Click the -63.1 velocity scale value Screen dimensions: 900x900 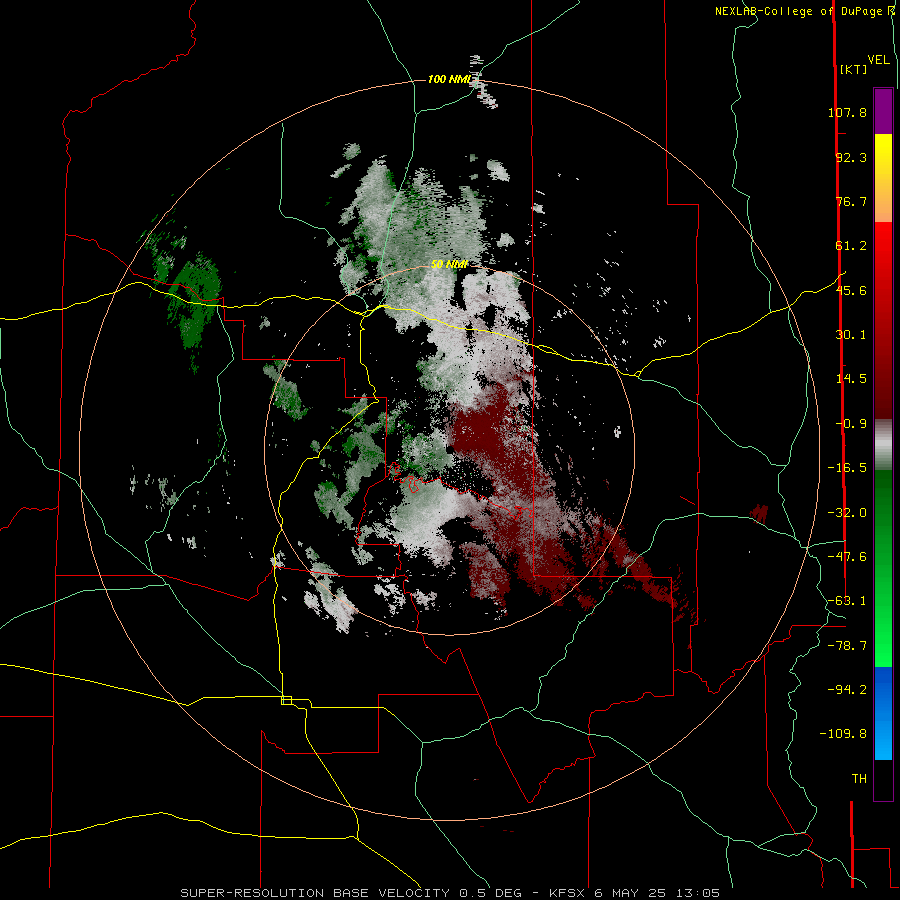pos(847,601)
